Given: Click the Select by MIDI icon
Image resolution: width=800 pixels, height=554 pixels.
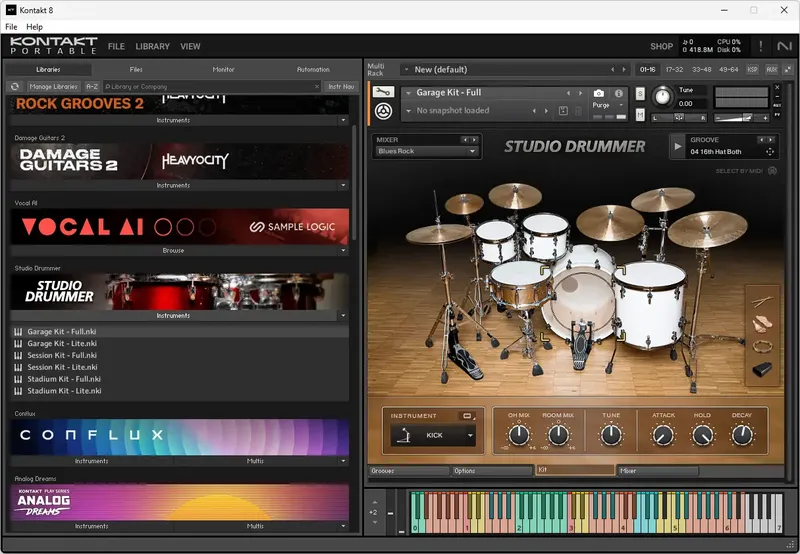Looking at the screenshot, I should tap(772, 171).
